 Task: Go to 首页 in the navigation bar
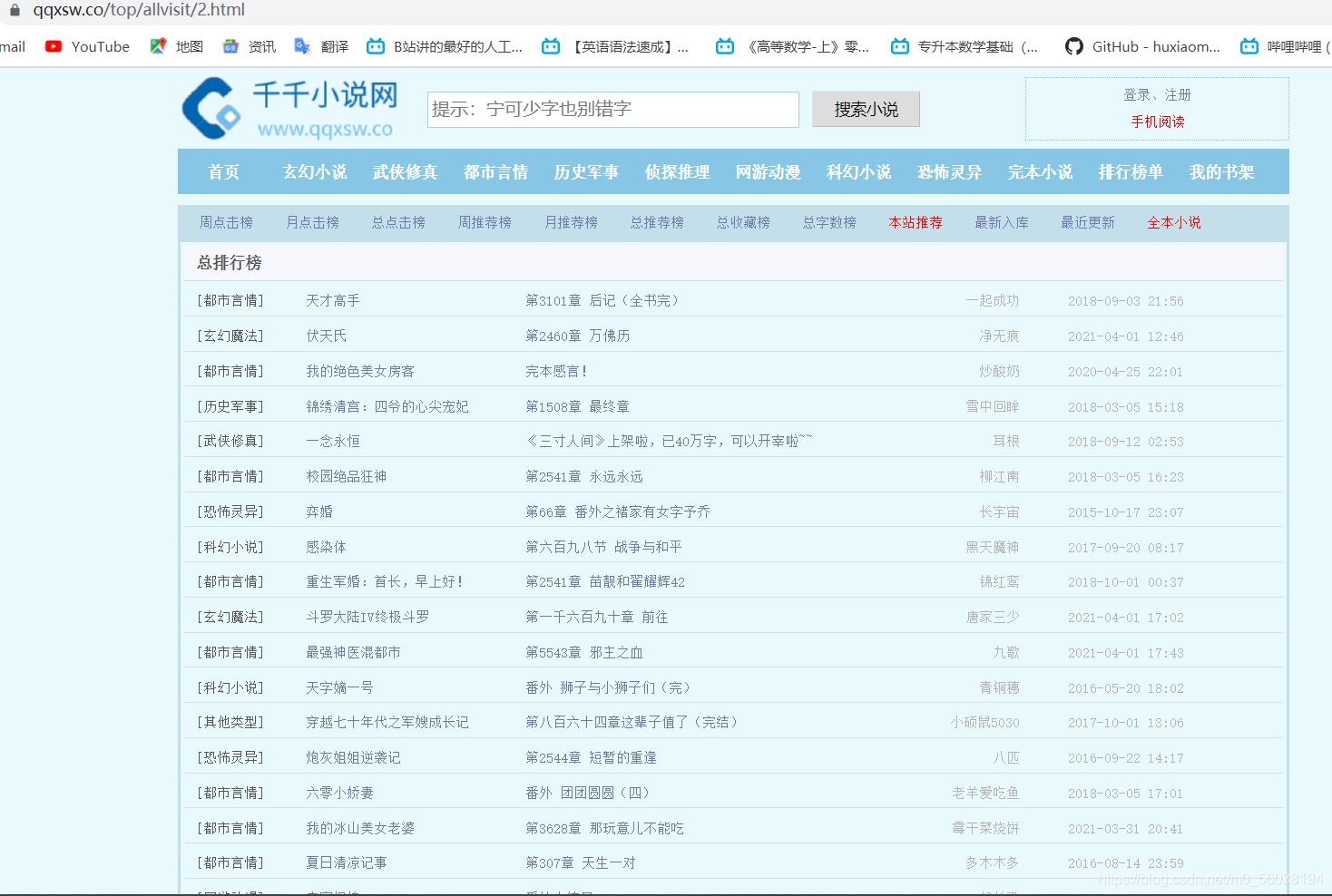click(x=224, y=171)
